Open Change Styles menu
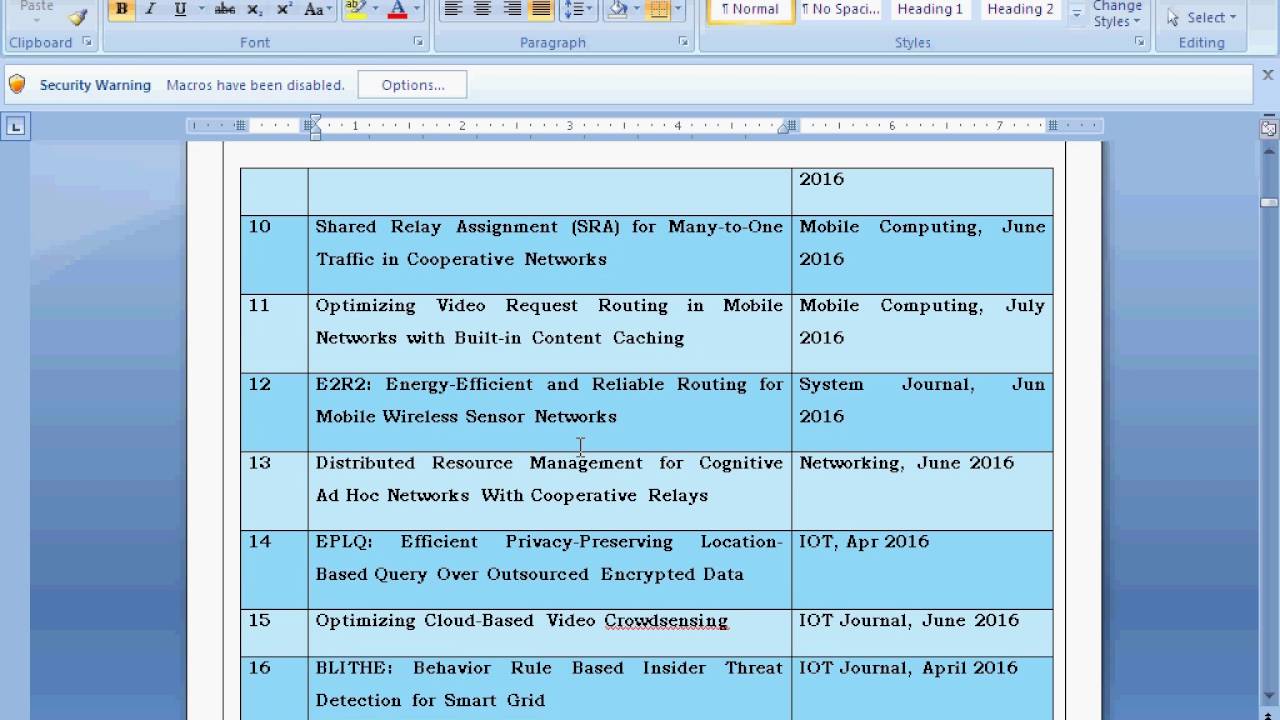Screen dimensions: 1280x720 [1117, 14]
